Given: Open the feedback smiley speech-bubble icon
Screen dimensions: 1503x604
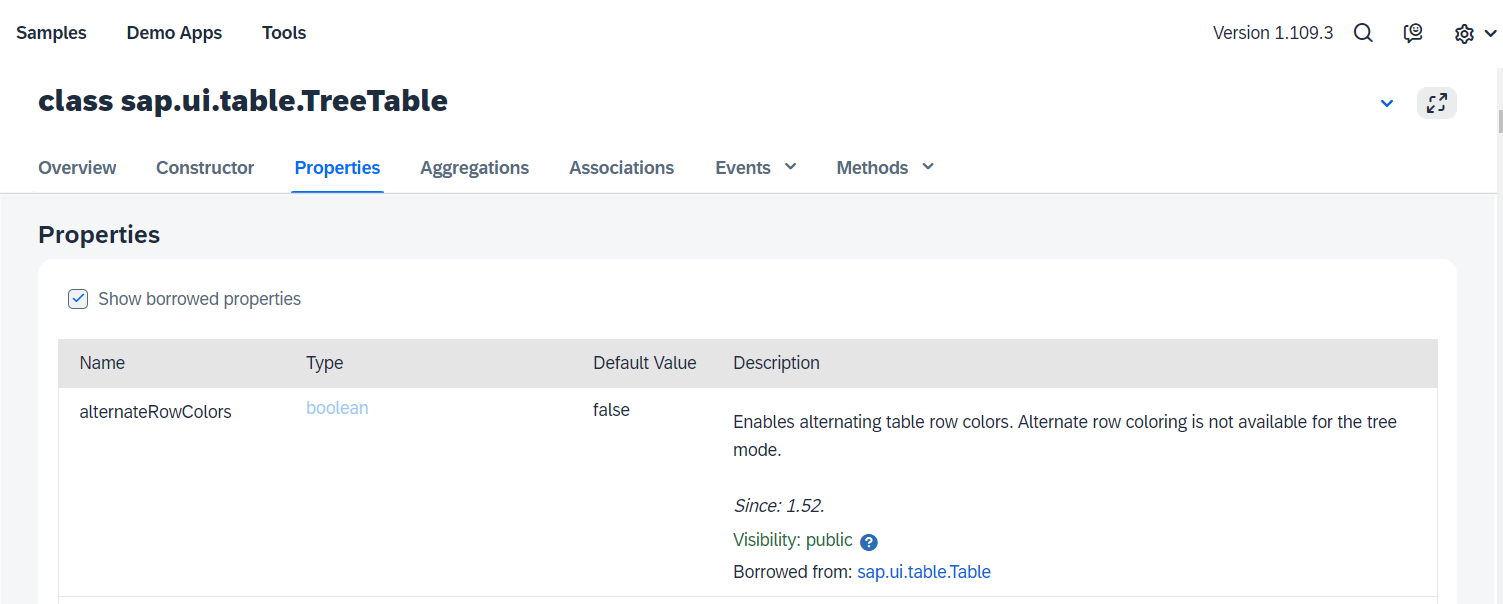Looking at the screenshot, I should (1413, 32).
